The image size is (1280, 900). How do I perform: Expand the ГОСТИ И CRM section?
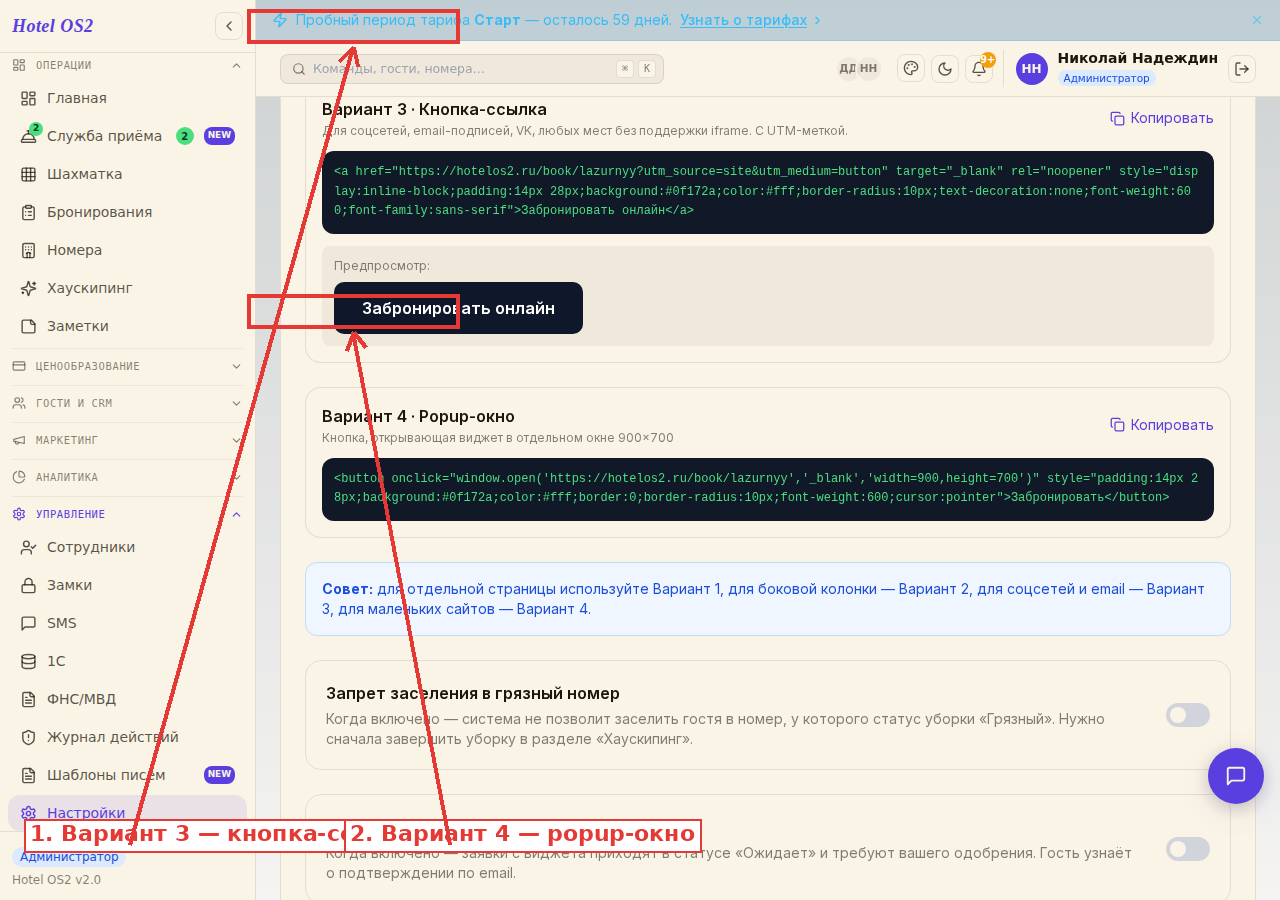[x=127, y=403]
